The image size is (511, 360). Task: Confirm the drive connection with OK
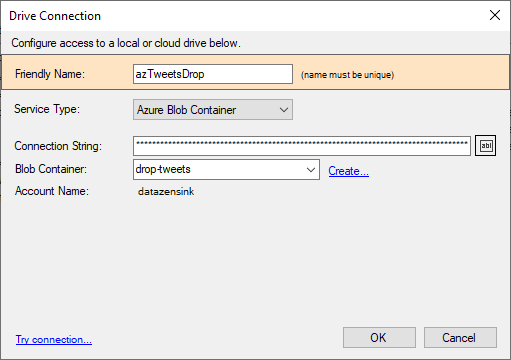(x=379, y=338)
